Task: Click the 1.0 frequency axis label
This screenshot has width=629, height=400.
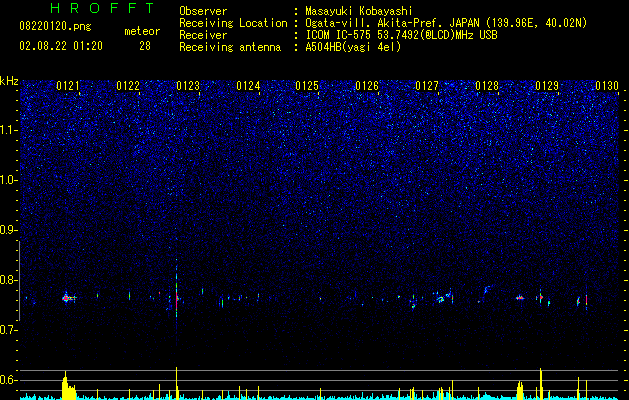Action: pos(9,180)
